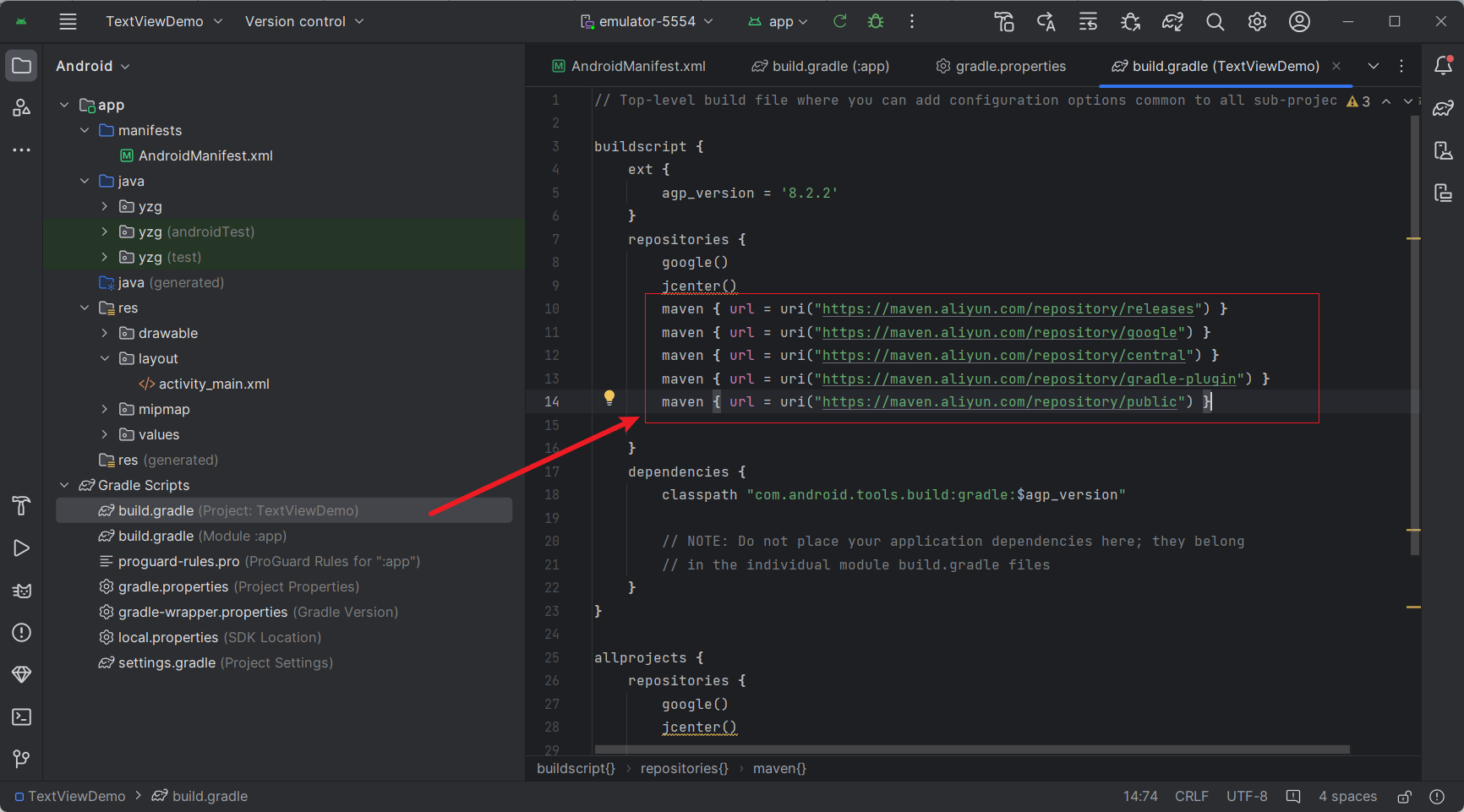Open editor tab options vertical dots
1464x812 pixels.
[x=1401, y=66]
